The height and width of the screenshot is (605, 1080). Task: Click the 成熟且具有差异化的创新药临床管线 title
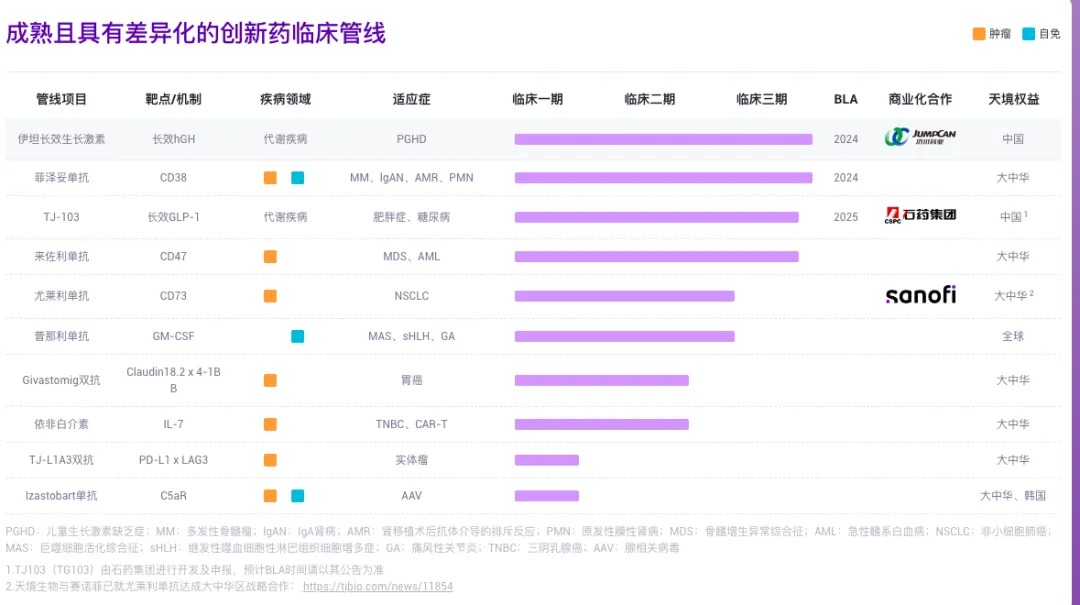point(196,33)
